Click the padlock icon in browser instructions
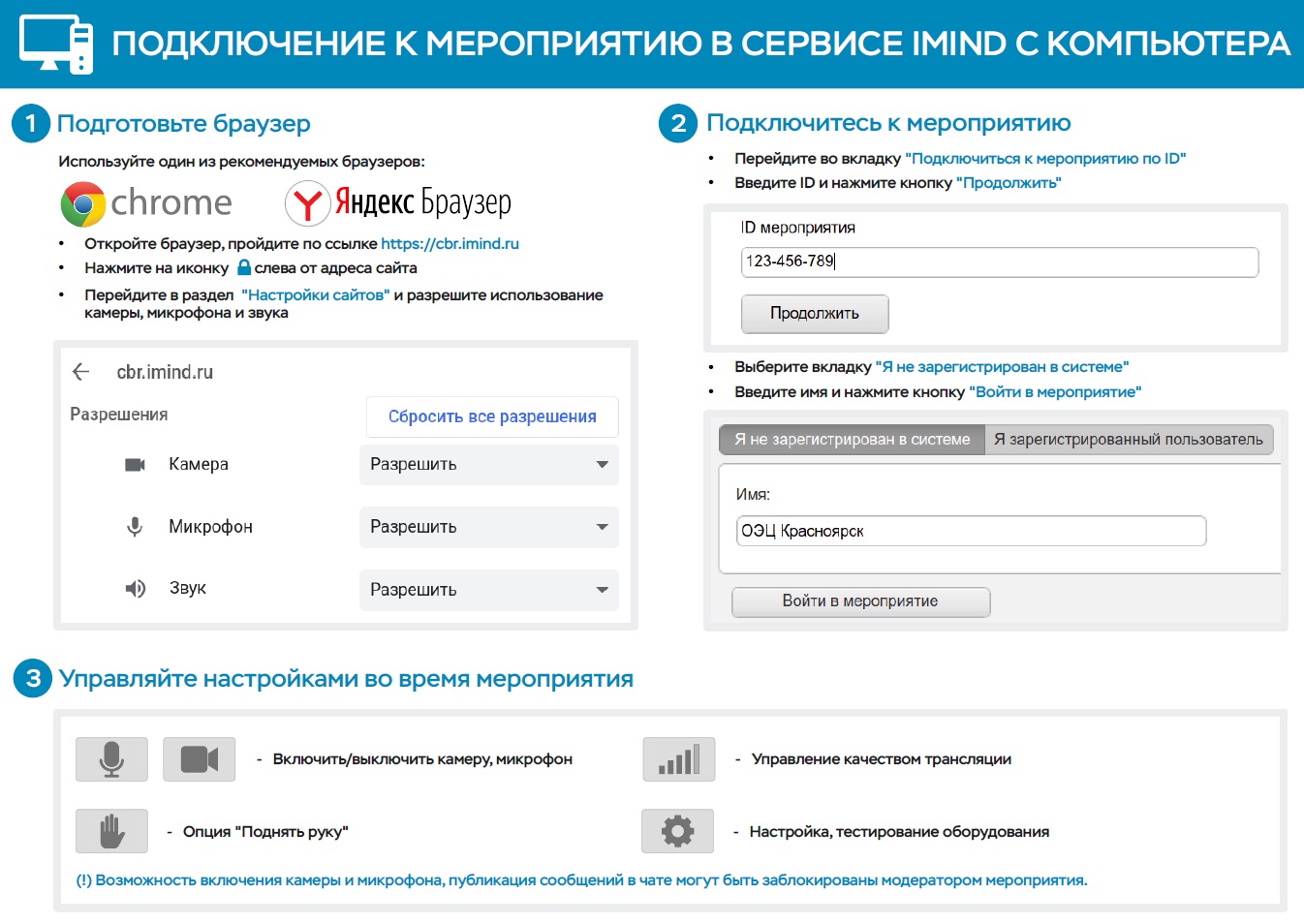This screenshot has height=924, width=1304. coord(244,267)
